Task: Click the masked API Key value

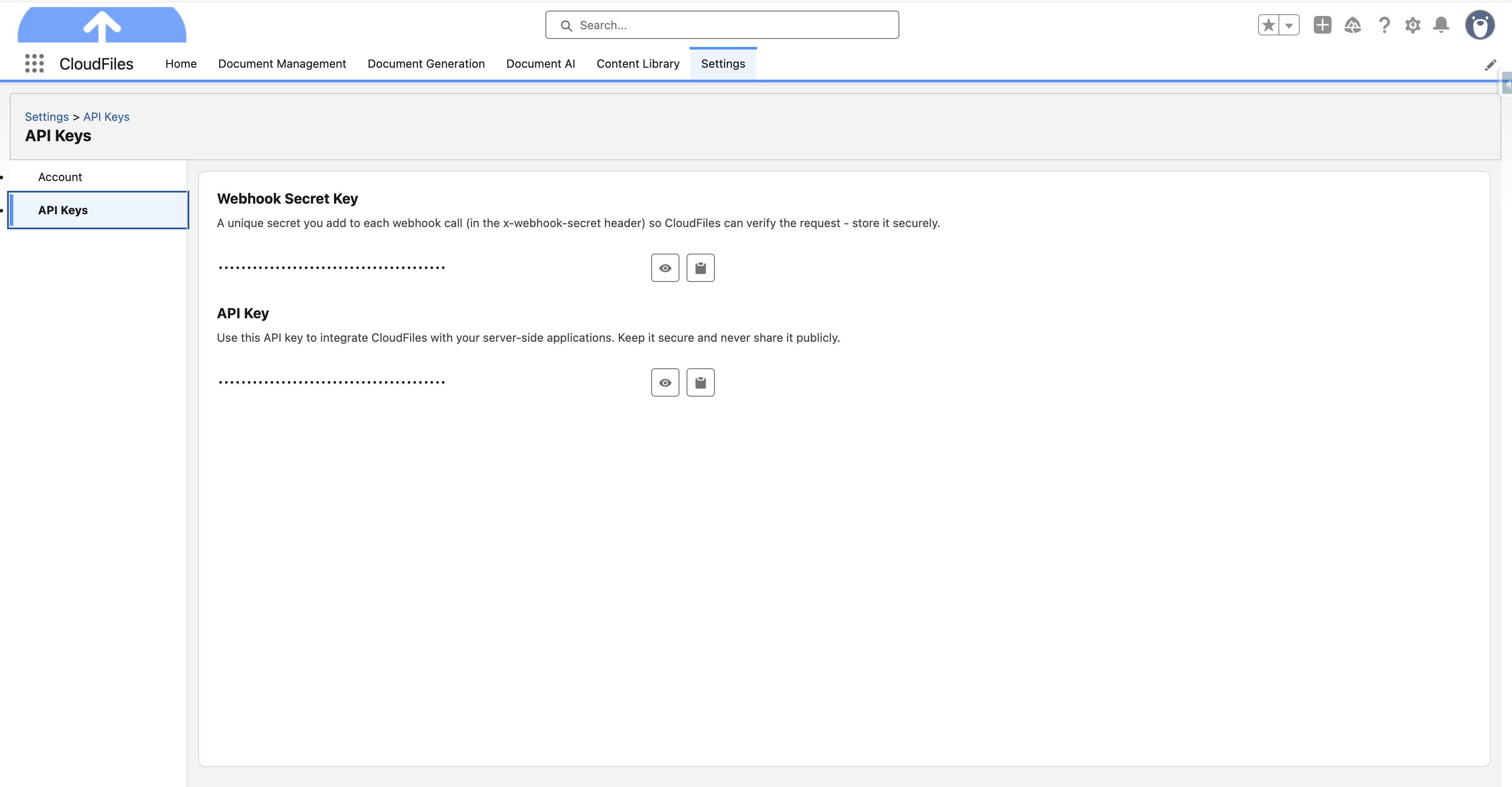Action: click(332, 382)
